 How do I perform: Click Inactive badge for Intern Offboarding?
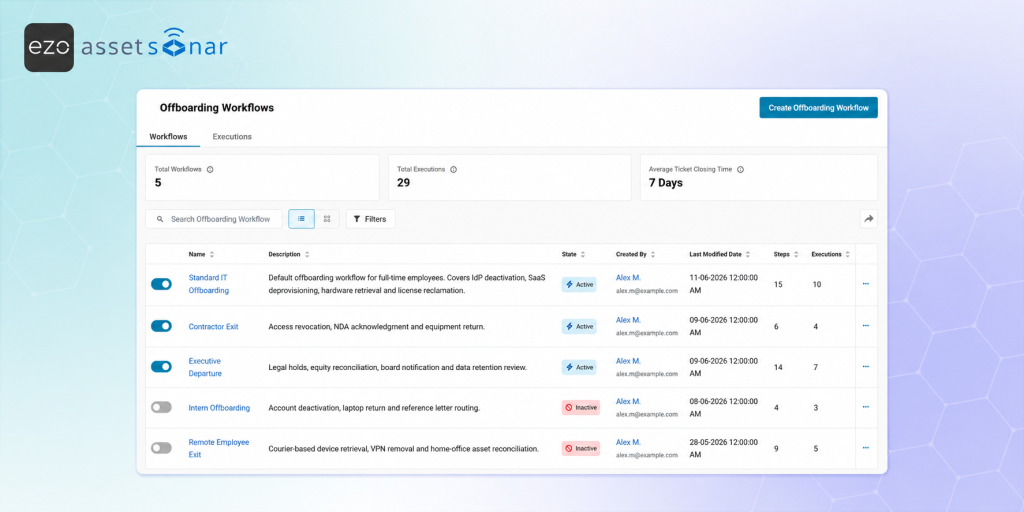pos(581,408)
